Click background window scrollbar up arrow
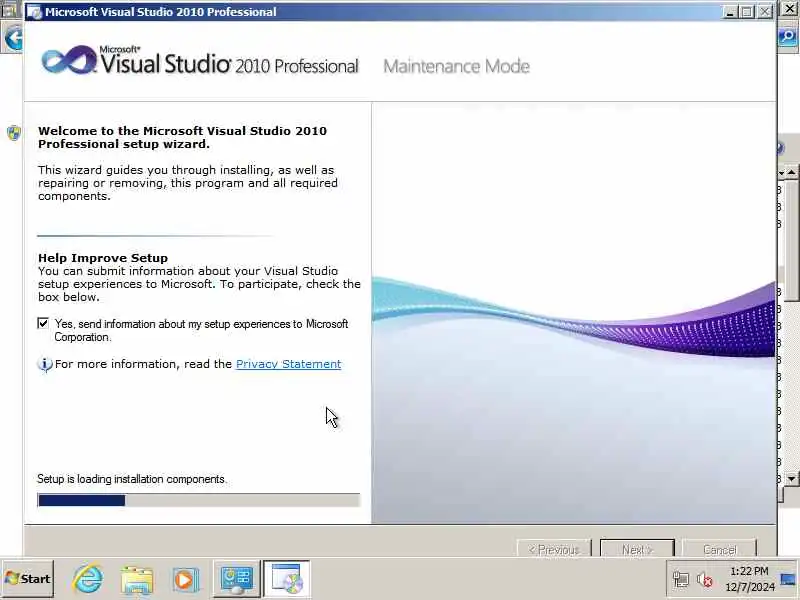Viewport: 800px width, 600px height. pos(791,172)
